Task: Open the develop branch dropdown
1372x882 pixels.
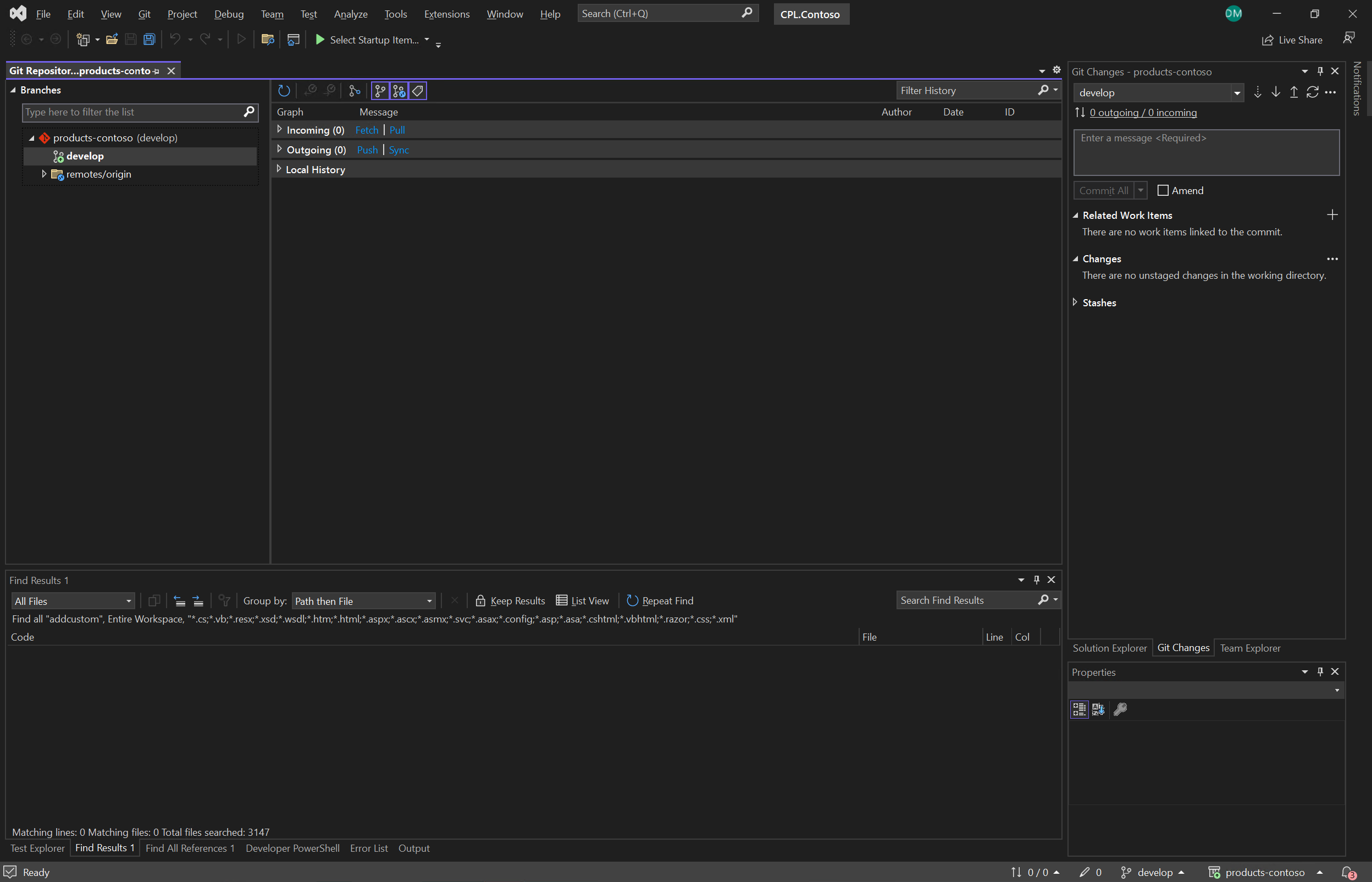Action: tap(1236, 93)
